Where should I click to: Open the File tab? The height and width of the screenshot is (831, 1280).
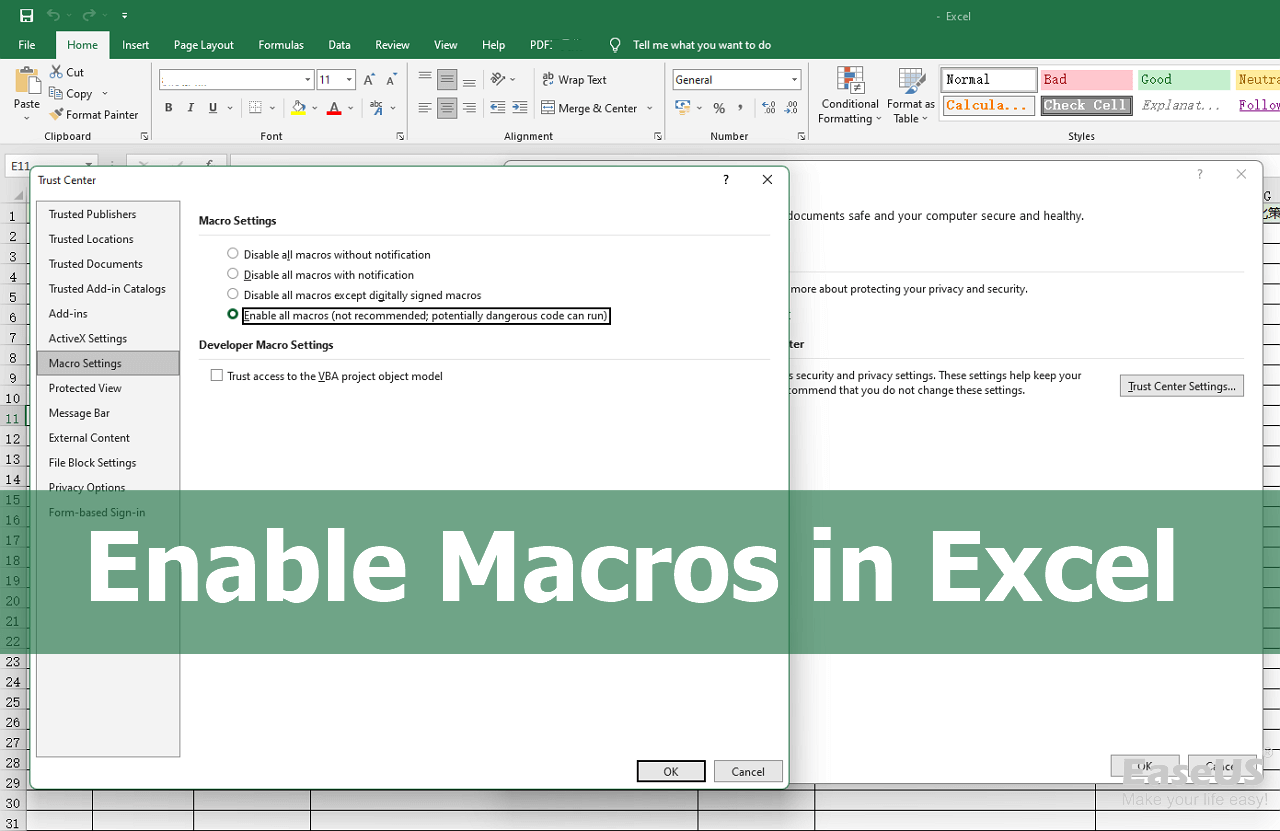pos(27,45)
